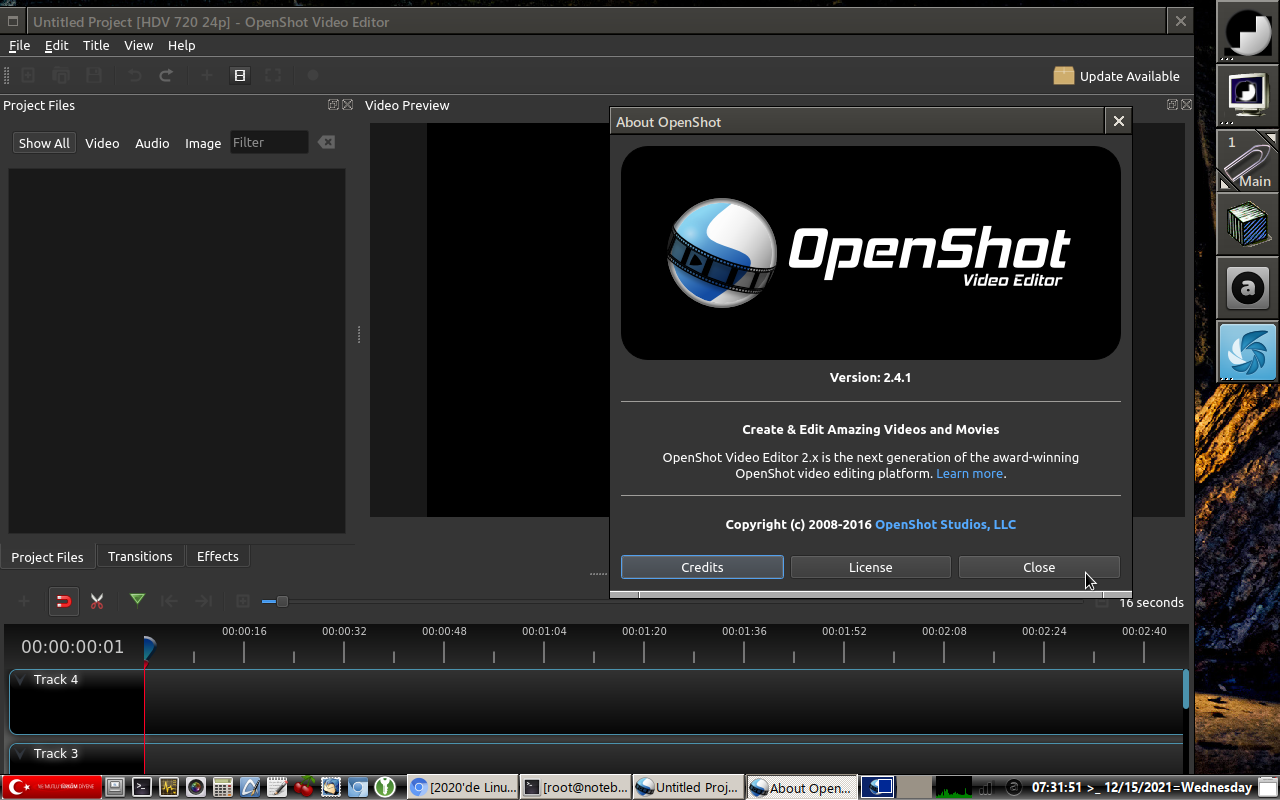Screen dimensions: 1280x800
Task: Switch to the root@noteb terminal task
Action: pos(577,787)
